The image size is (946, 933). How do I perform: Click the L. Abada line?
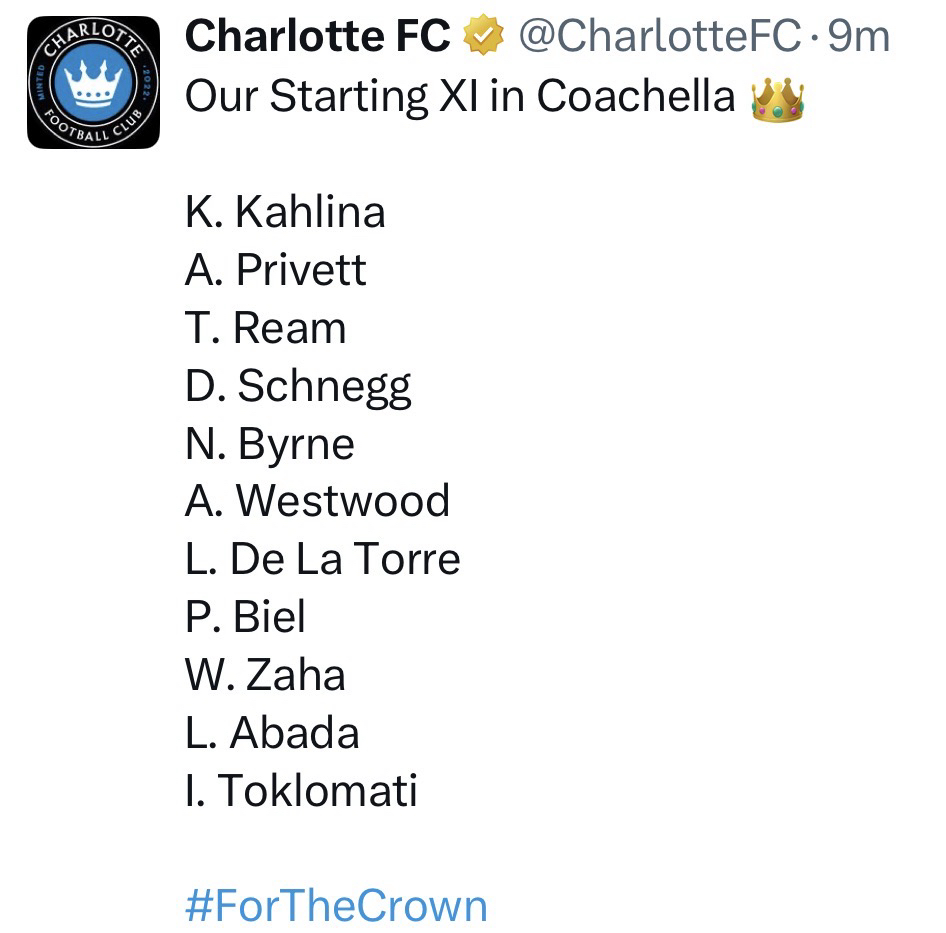tap(272, 733)
